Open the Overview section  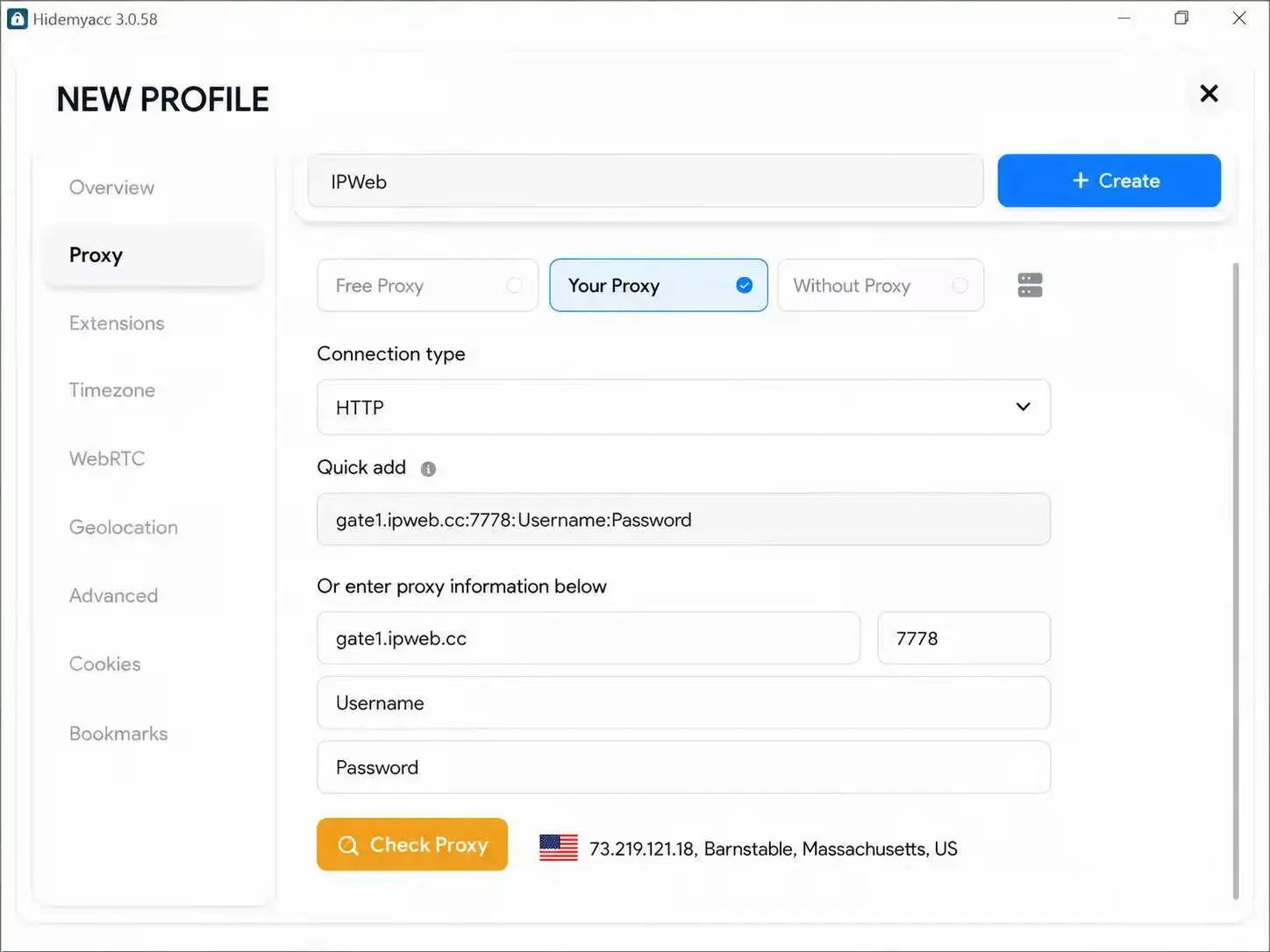111,187
